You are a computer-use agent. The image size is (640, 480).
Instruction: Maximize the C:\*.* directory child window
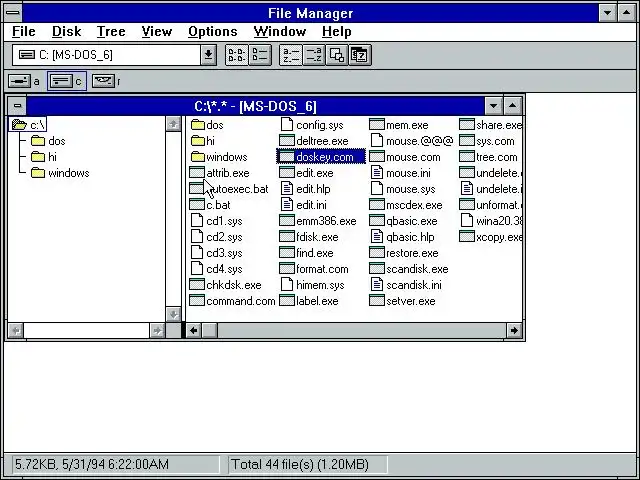512,106
